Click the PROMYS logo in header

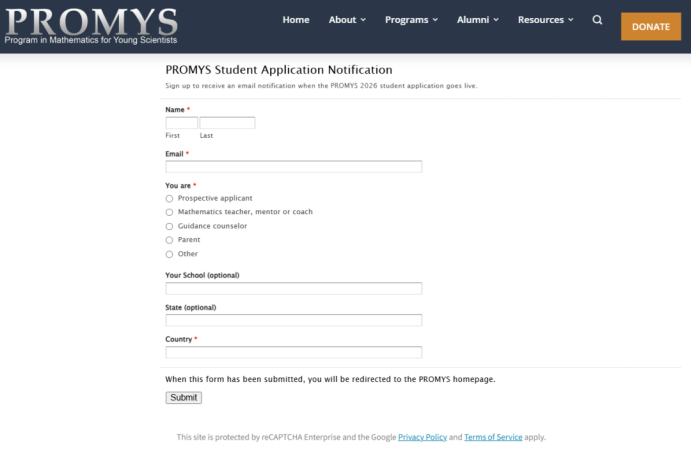click(92, 26)
